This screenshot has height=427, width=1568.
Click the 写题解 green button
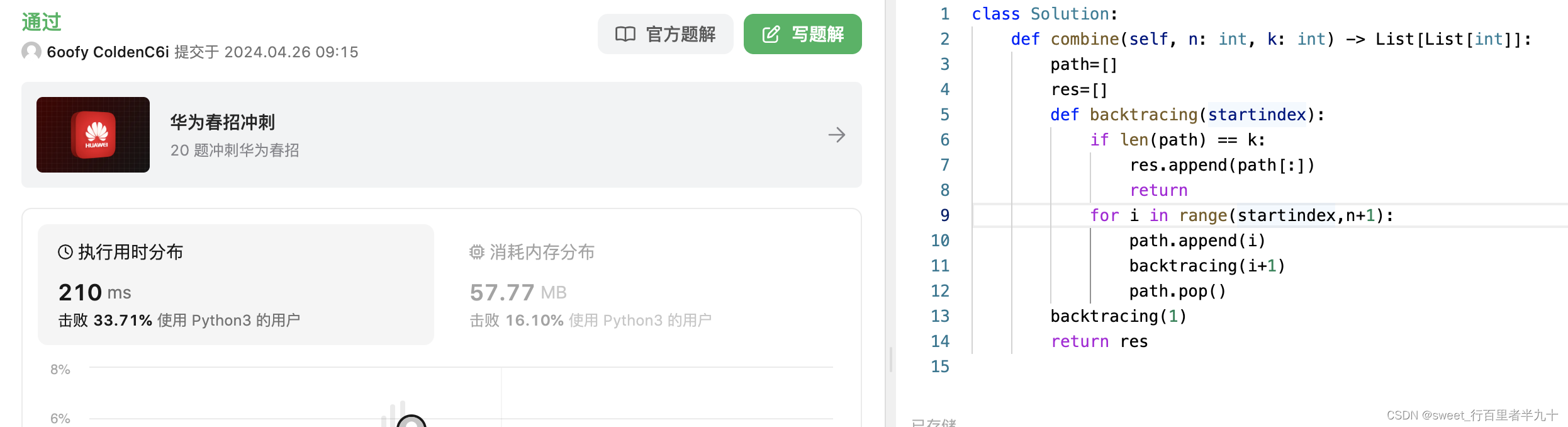802,34
